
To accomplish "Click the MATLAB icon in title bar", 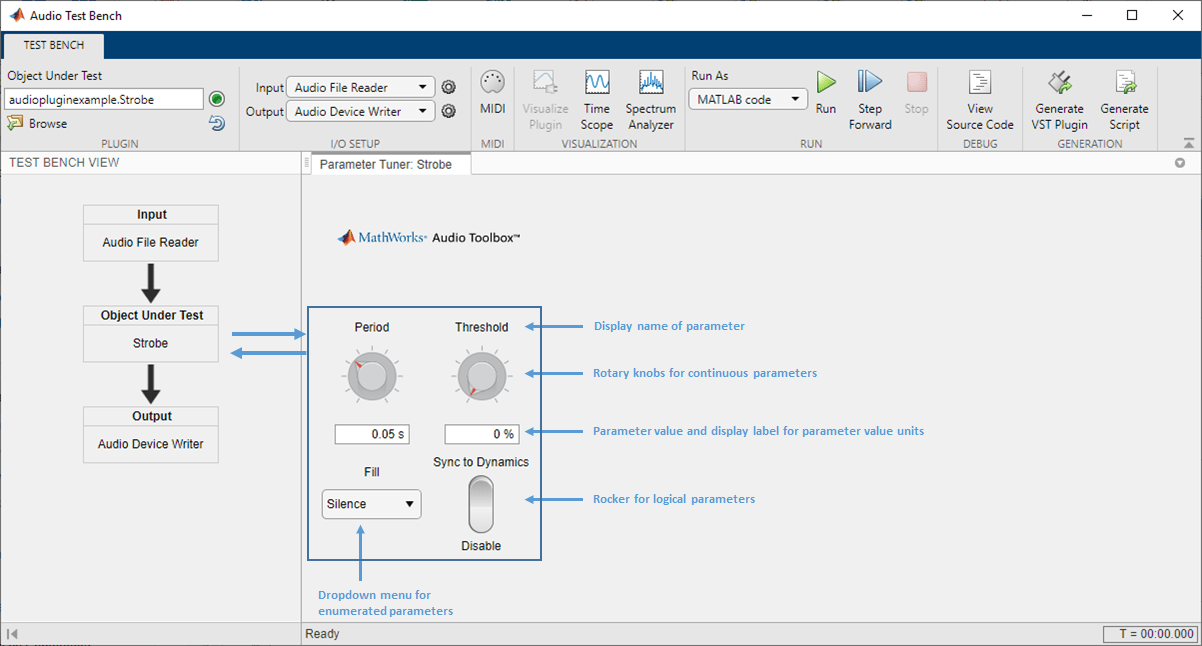I will pyautogui.click(x=17, y=15).
